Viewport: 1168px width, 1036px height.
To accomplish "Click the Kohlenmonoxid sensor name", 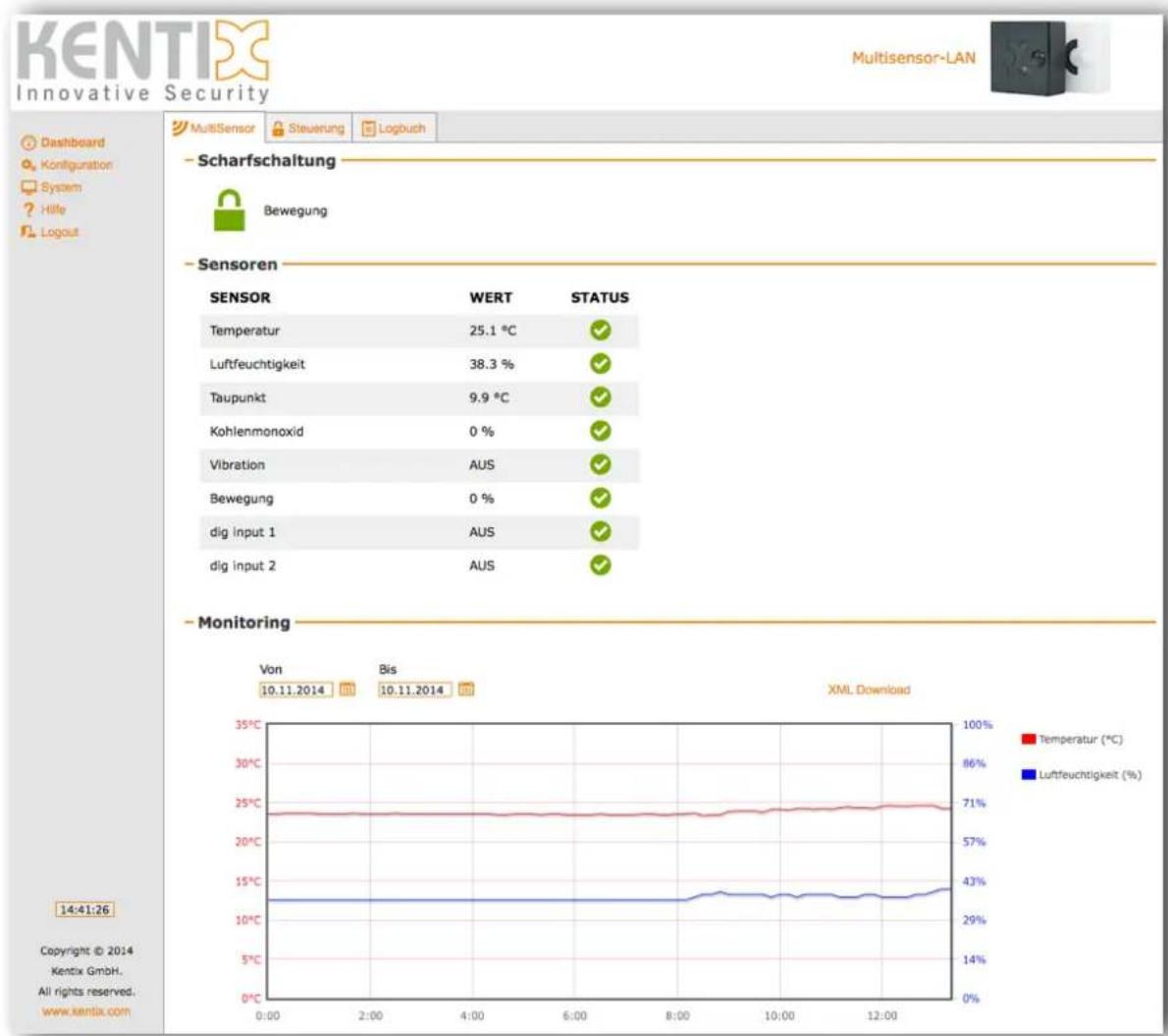I will tap(256, 431).
